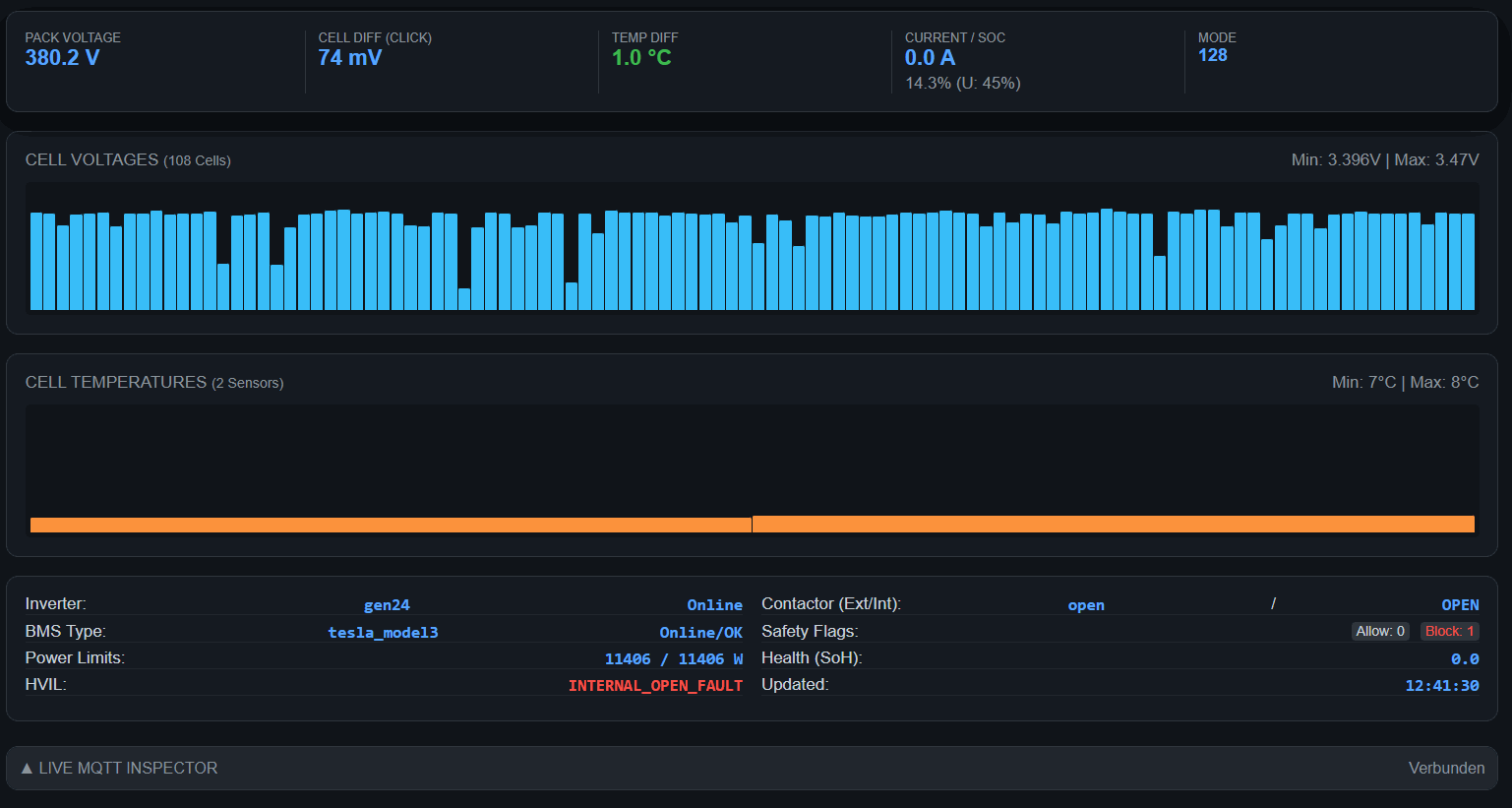Select the Pack Voltage 380.2 V reading
Image resolution: width=1512 pixels, height=808 pixels.
click(62, 58)
